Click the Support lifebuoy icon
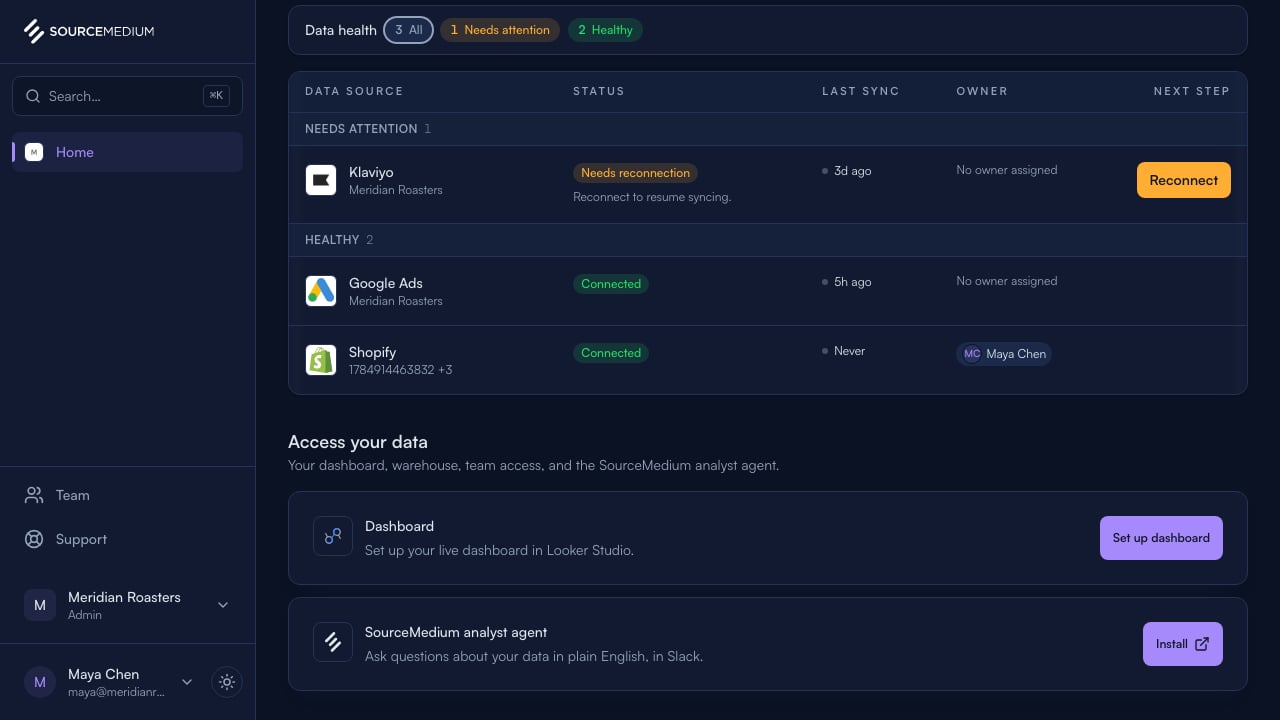This screenshot has width=1280, height=720. [34, 539]
